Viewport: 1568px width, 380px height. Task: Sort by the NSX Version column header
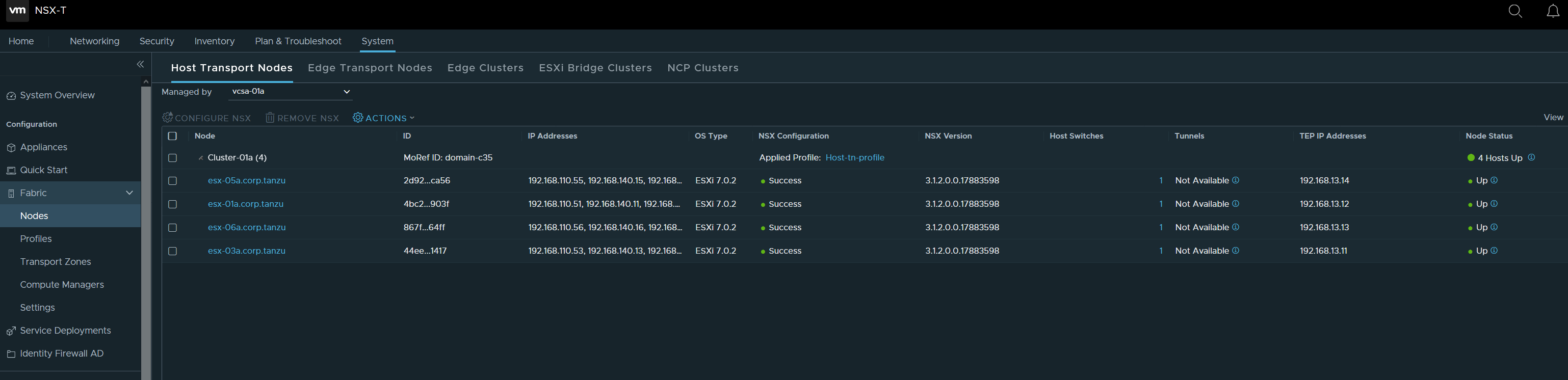pyautogui.click(x=948, y=136)
